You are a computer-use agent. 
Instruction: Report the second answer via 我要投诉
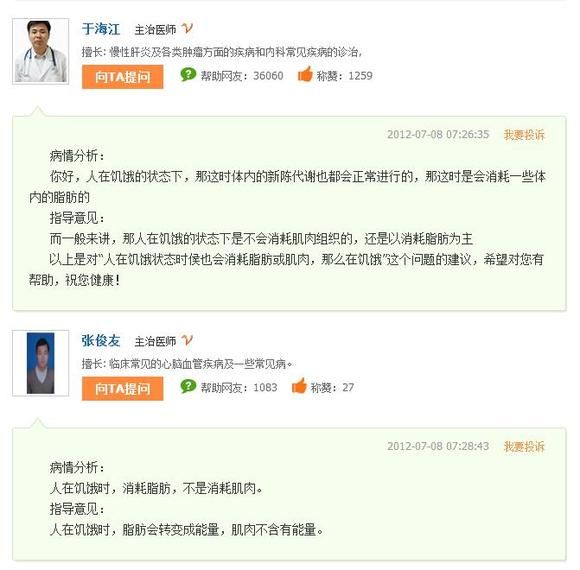tap(524, 446)
